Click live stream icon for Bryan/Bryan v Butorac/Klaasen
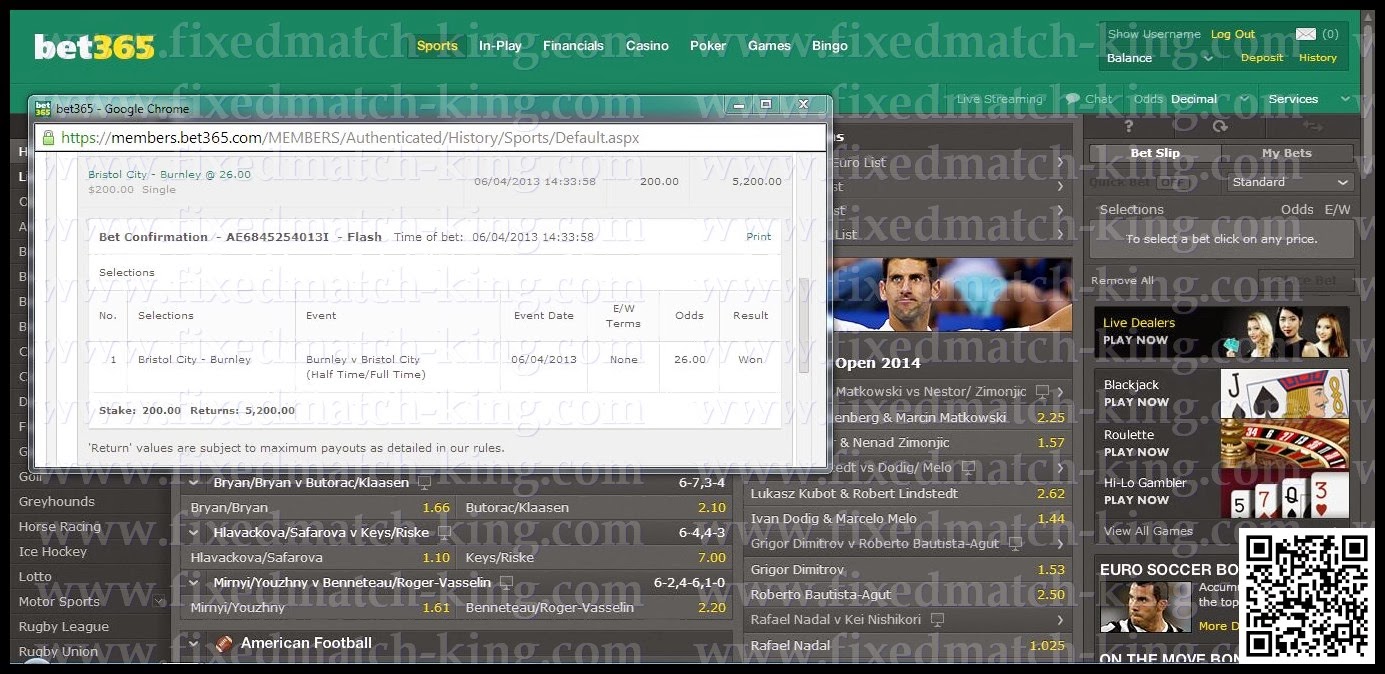This screenshot has height=674, width=1385. (x=424, y=483)
